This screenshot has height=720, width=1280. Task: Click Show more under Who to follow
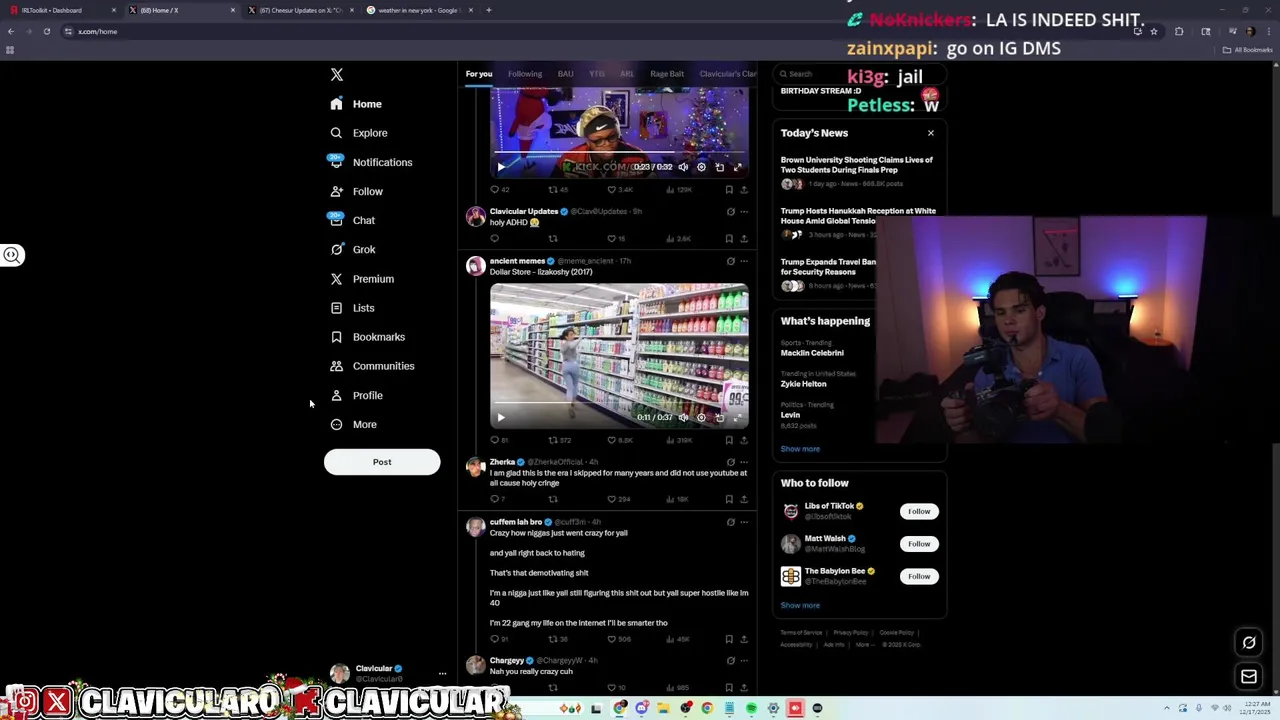[x=800, y=605]
